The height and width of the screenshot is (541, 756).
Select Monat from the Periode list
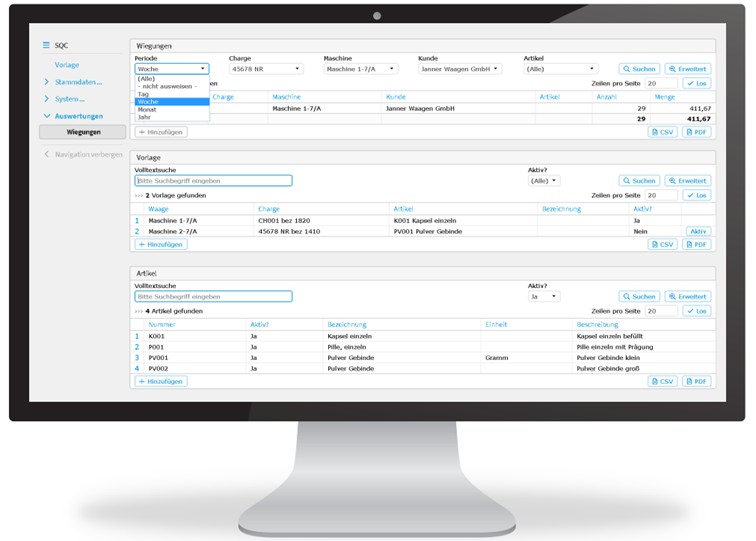pos(147,109)
